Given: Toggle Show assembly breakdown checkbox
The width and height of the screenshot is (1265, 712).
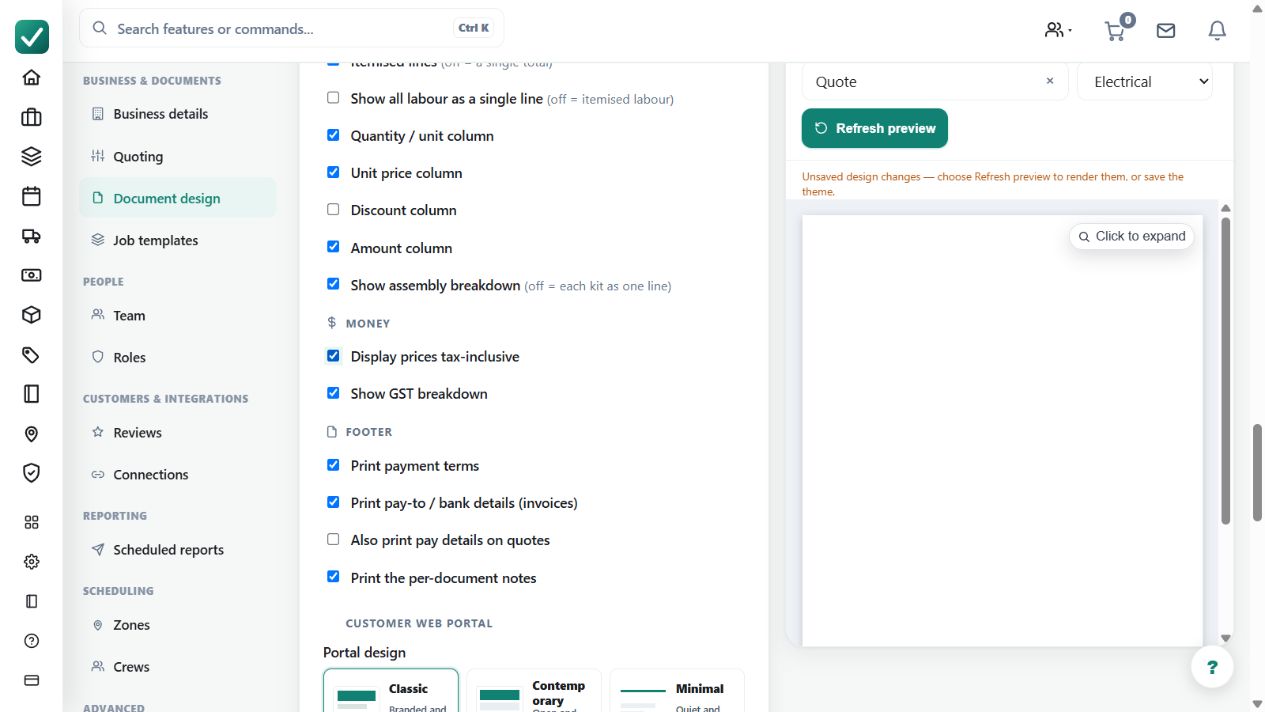Looking at the screenshot, I should point(333,284).
